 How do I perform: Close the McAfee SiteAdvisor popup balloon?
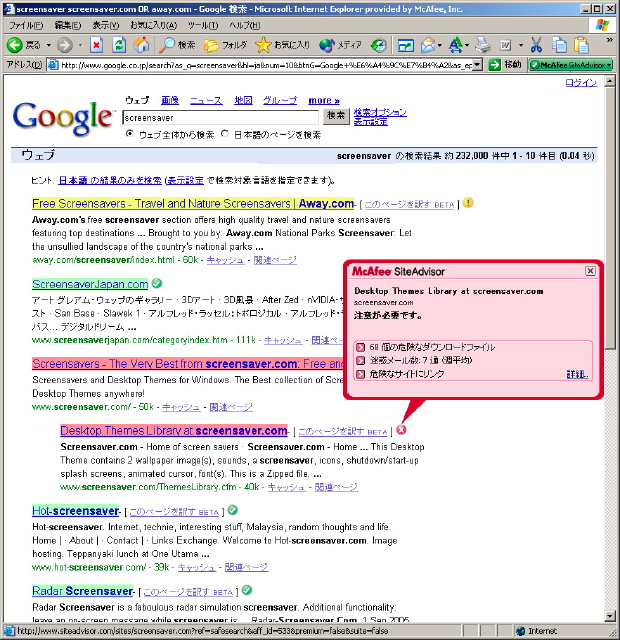pyautogui.click(x=590, y=271)
